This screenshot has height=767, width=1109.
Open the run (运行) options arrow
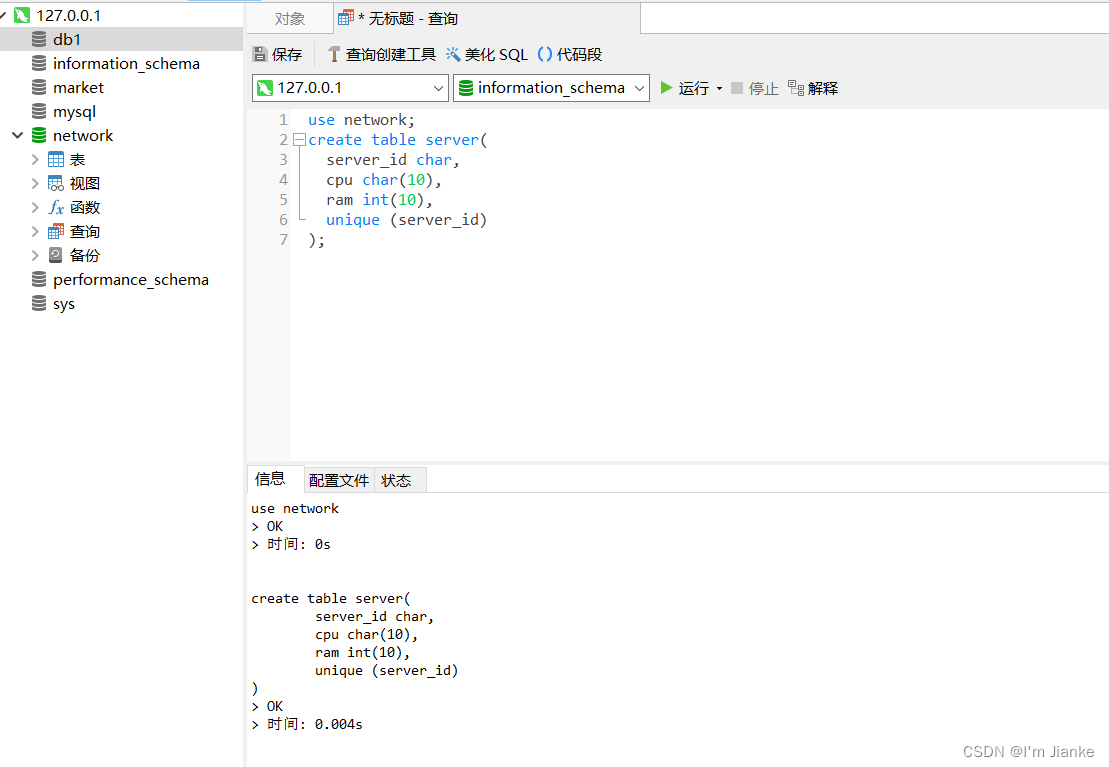[719, 88]
